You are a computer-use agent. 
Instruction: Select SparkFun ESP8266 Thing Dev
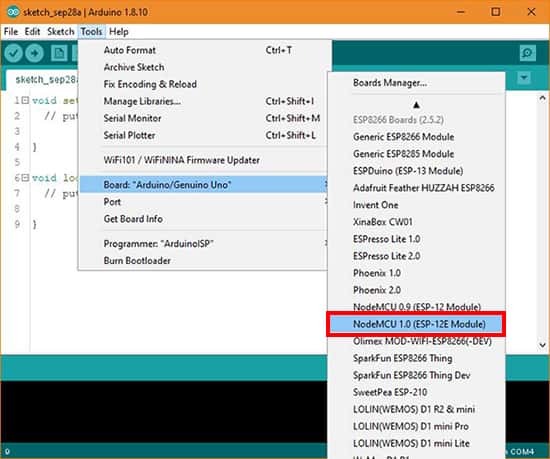(416, 375)
